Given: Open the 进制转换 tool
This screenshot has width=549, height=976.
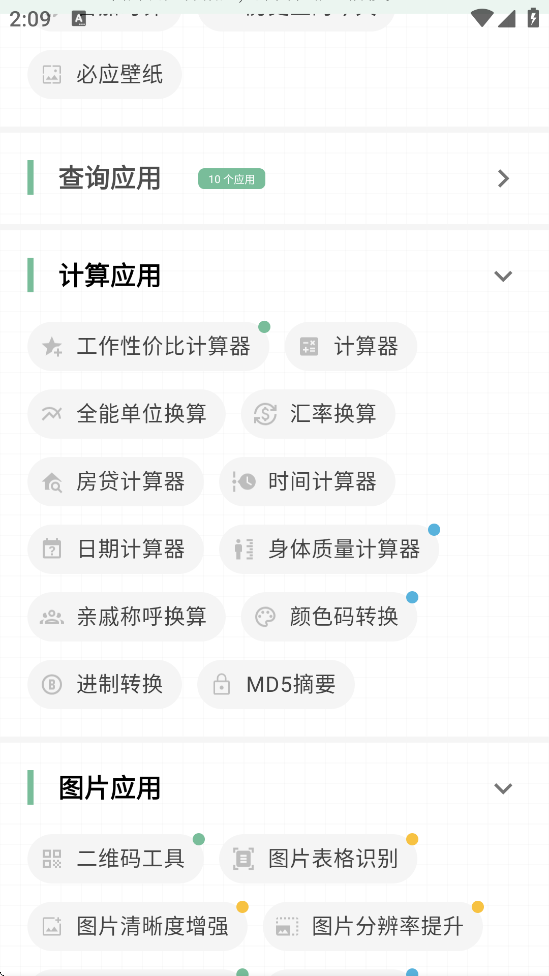Looking at the screenshot, I should coord(105,684).
